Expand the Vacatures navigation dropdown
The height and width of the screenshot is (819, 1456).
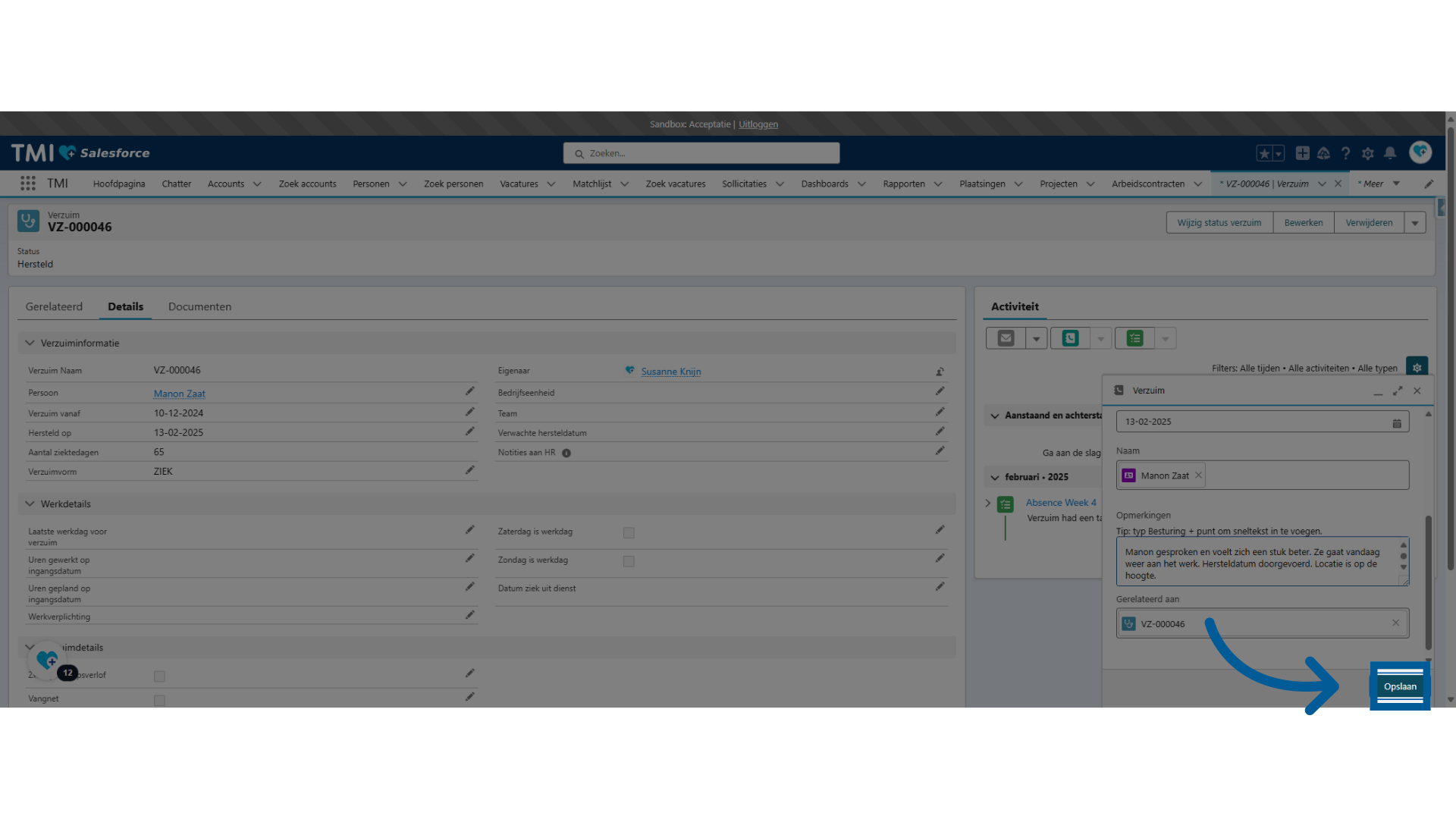tap(551, 184)
